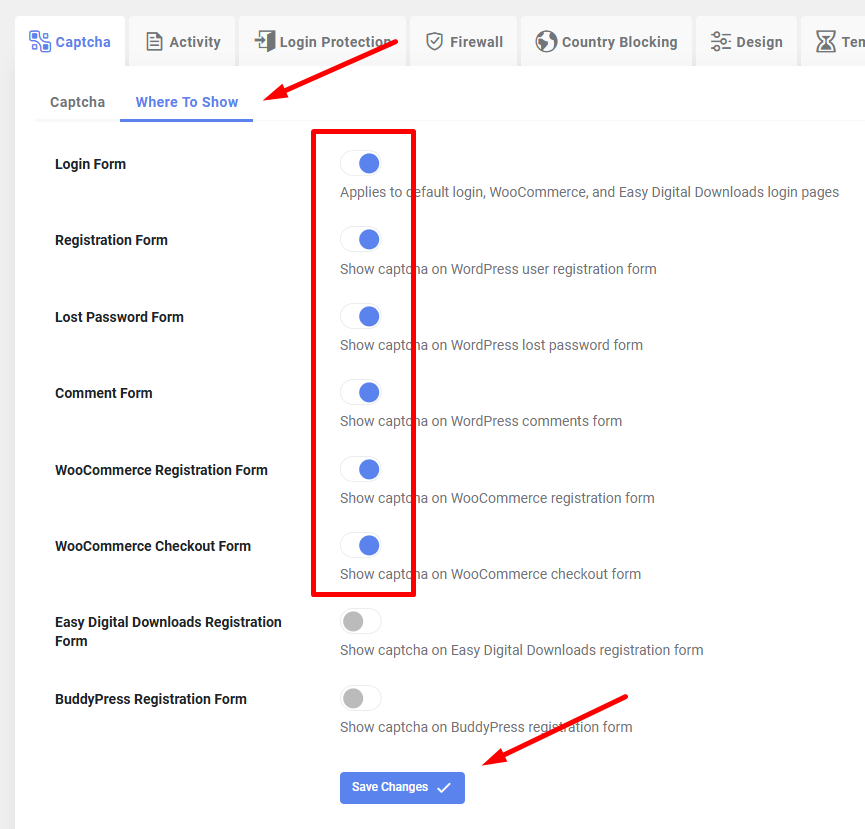Disable captcha on the Comment Form
This screenshot has height=829, width=865.
point(360,392)
